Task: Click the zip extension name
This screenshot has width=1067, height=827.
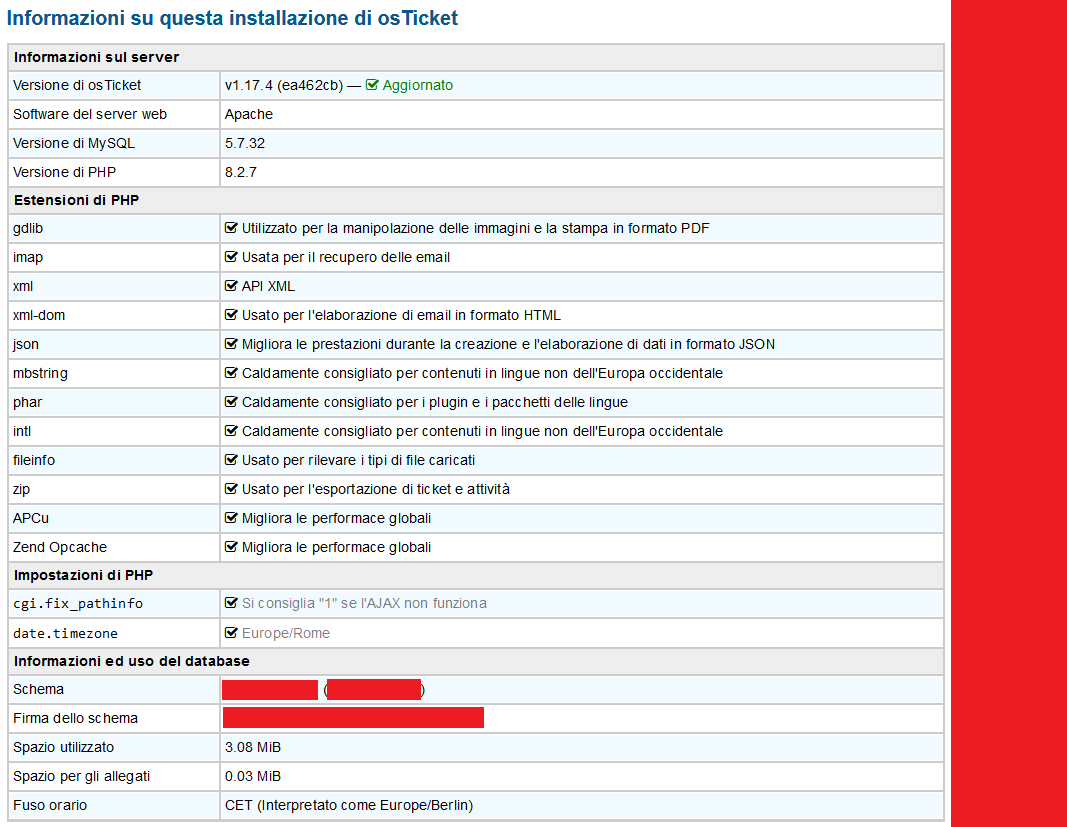Action: point(21,489)
